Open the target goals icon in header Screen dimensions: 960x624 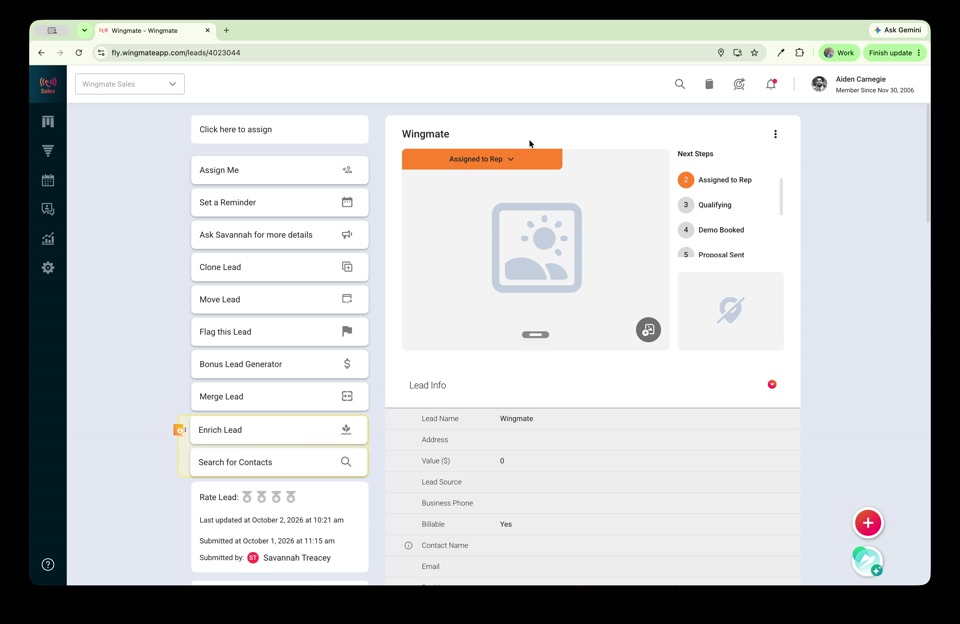coord(739,84)
